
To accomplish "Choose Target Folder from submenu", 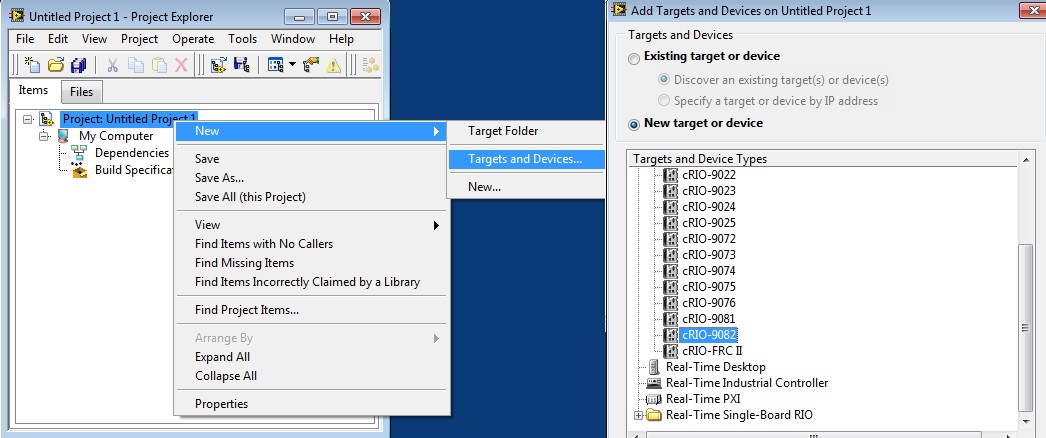I will (526, 131).
